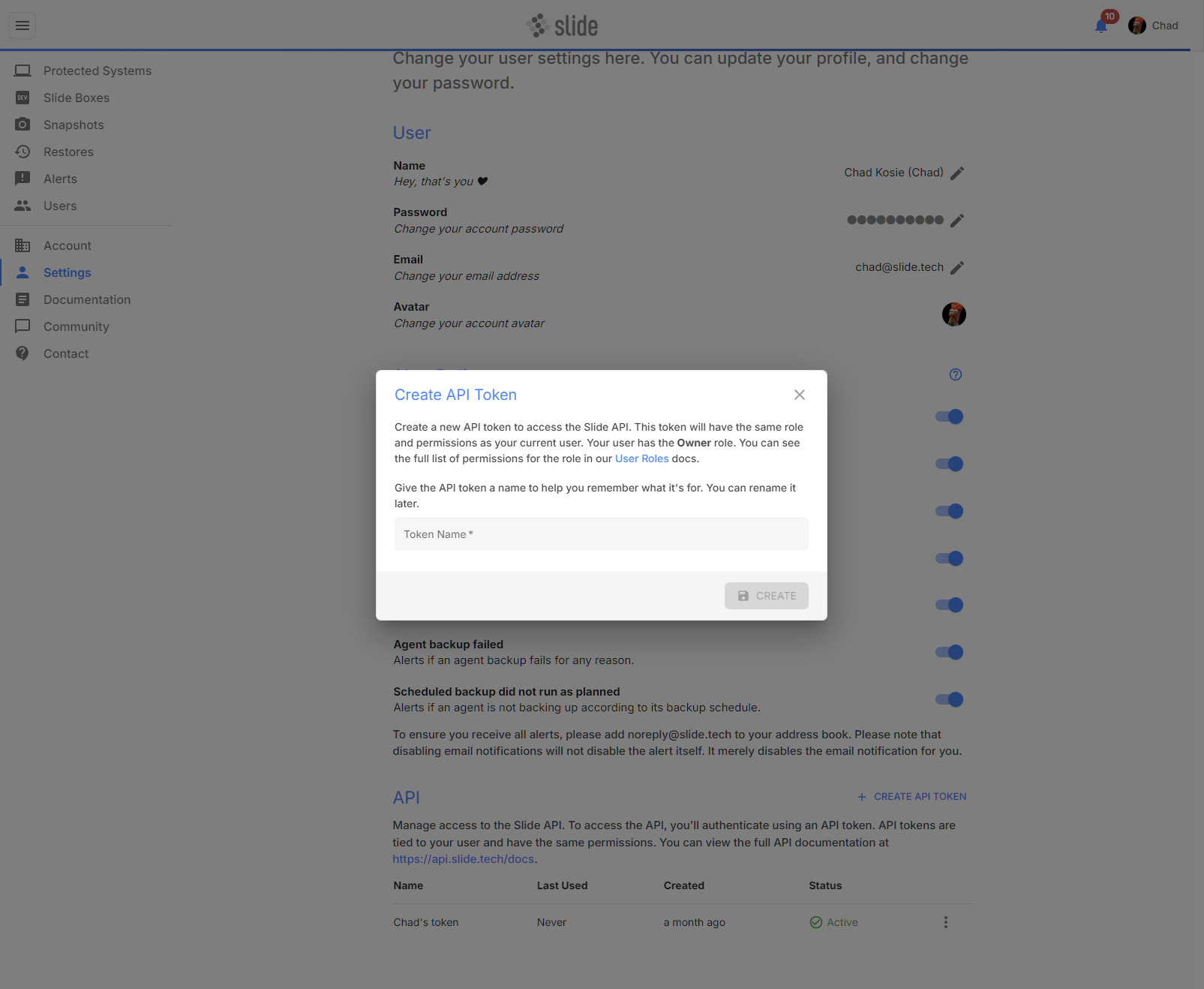Open the api.slide.tech/docs link

click(464, 859)
